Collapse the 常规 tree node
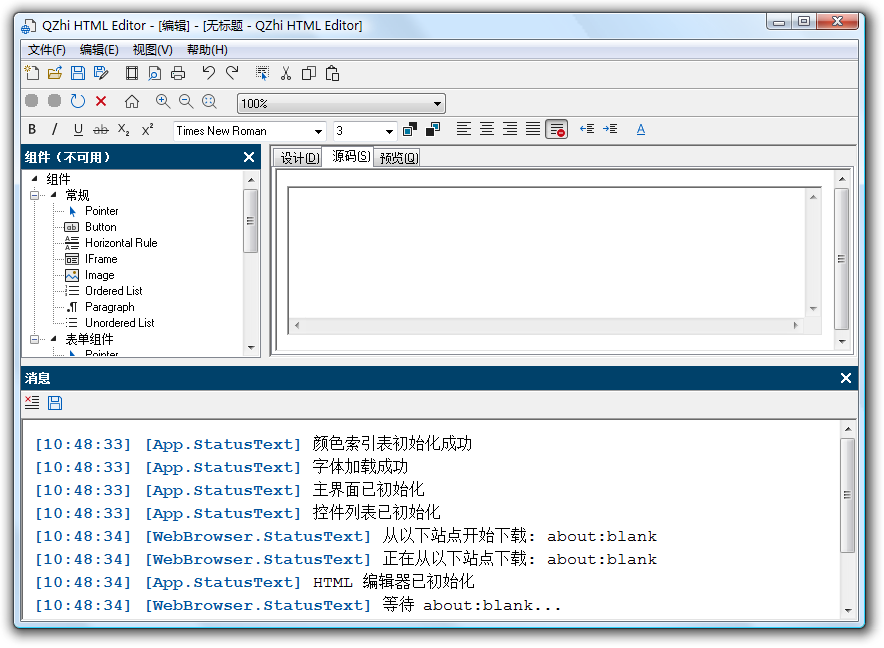Viewport: 884px width, 648px height. (x=34, y=195)
